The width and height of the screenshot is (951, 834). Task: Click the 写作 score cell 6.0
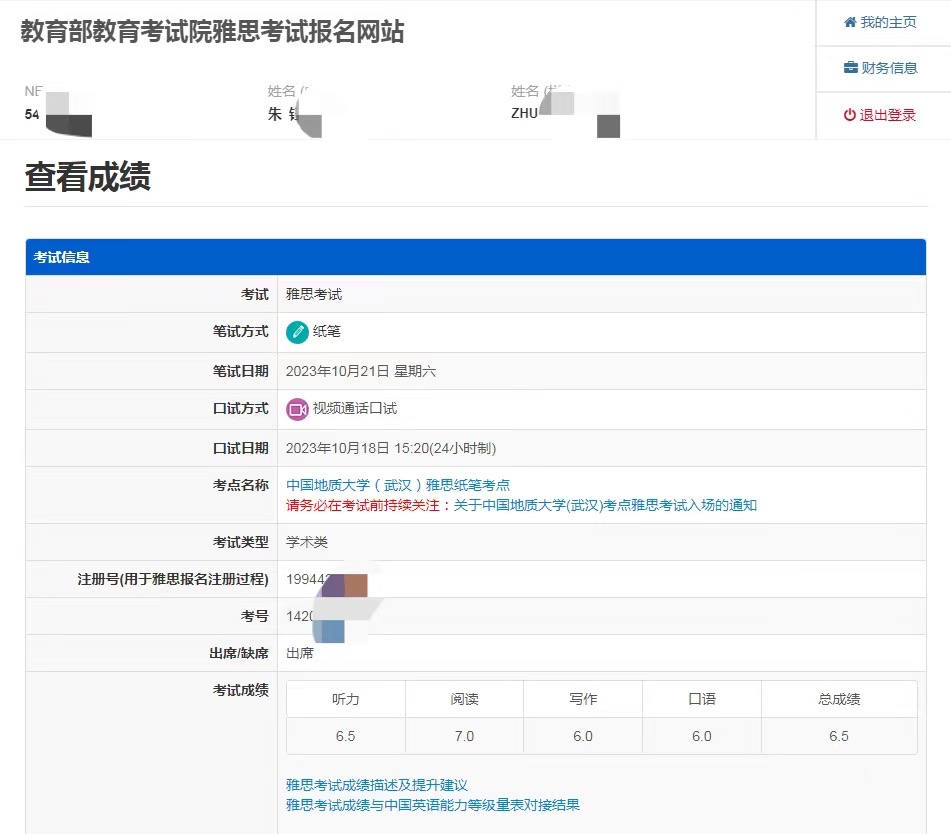[583, 736]
